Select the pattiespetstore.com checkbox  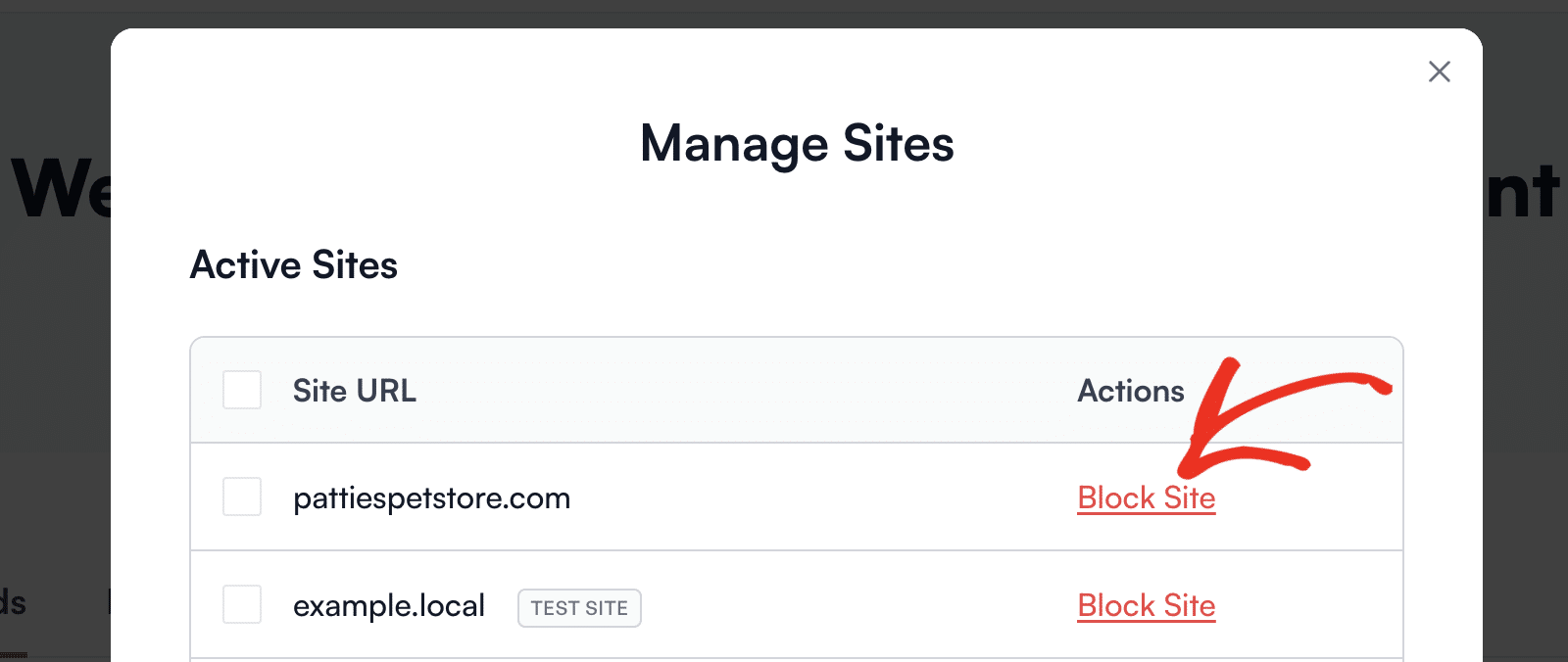[242, 496]
